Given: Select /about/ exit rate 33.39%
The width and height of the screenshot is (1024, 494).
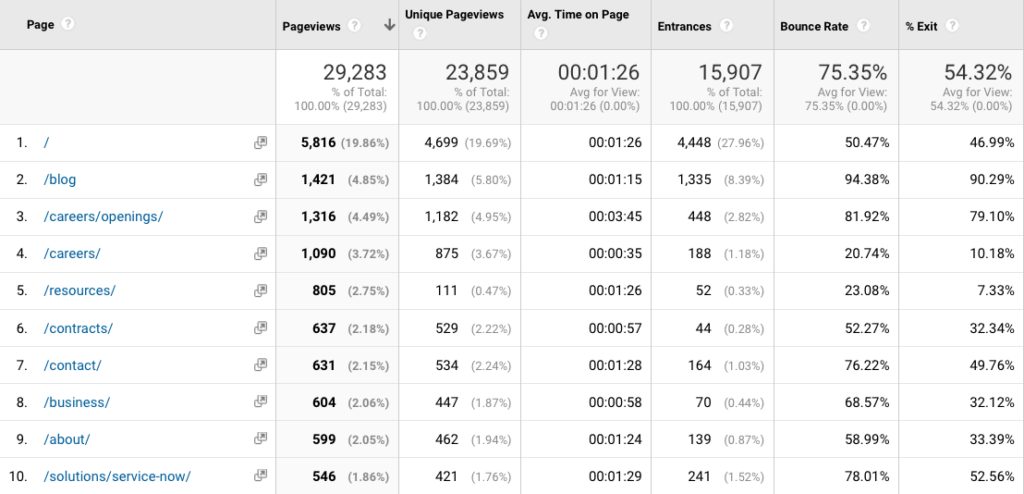Looking at the screenshot, I should 991,438.
